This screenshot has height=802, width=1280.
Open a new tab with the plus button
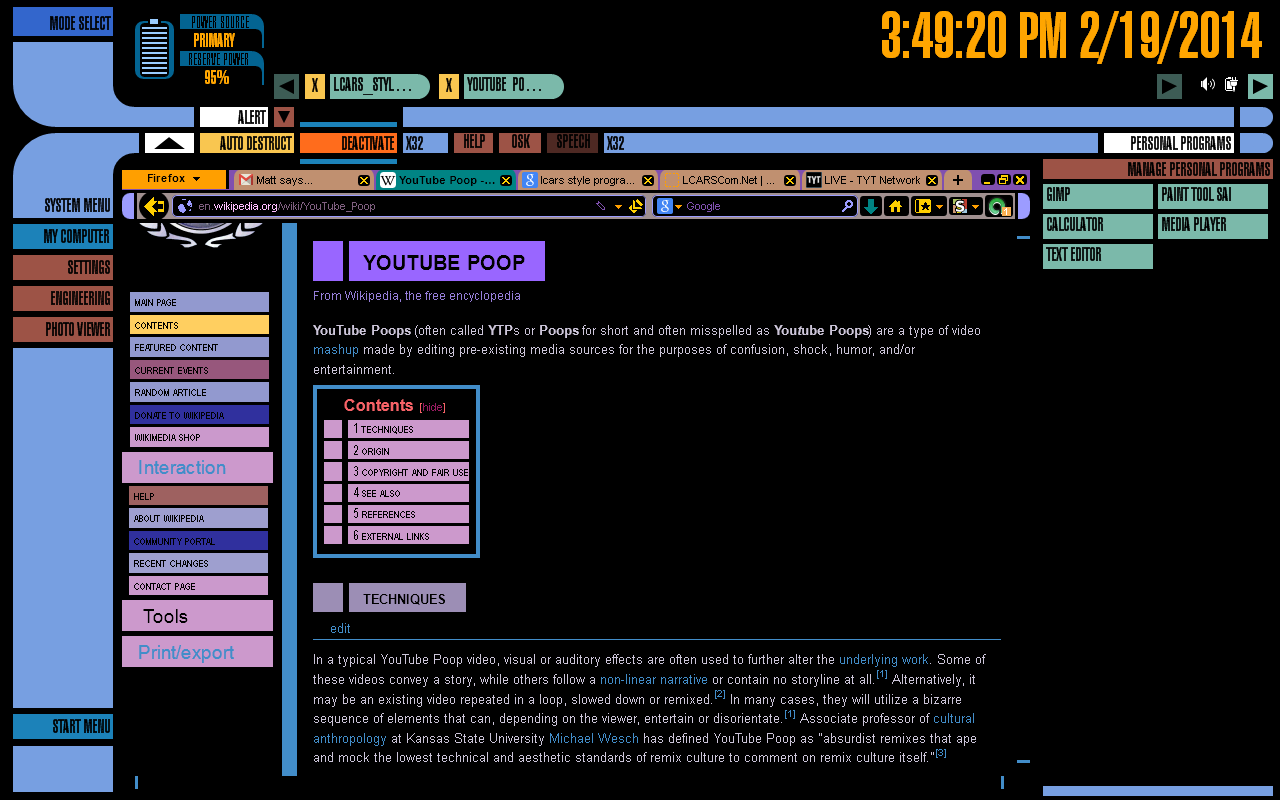coord(958,180)
